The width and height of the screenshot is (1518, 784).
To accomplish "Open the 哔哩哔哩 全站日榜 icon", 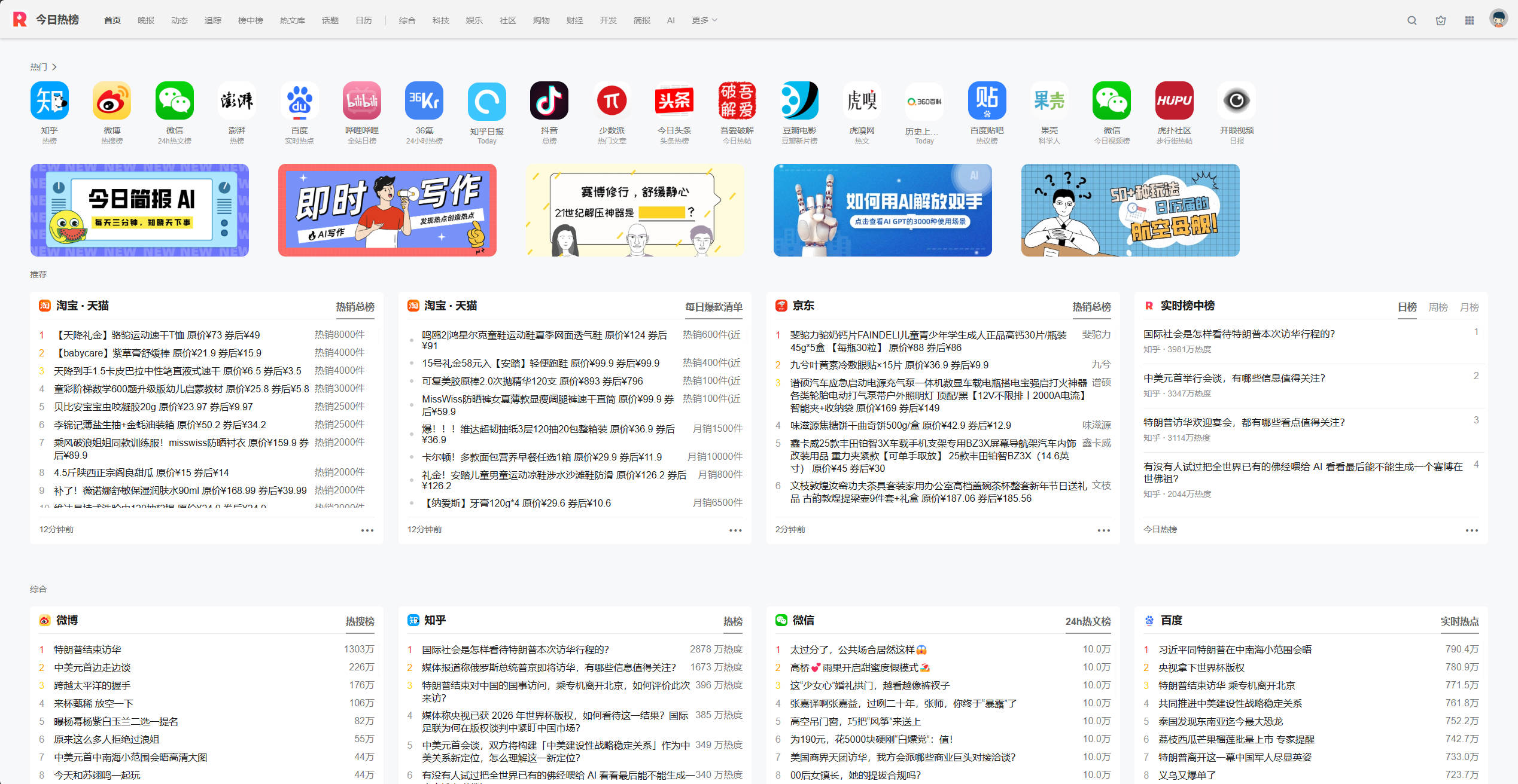I will [362, 100].
